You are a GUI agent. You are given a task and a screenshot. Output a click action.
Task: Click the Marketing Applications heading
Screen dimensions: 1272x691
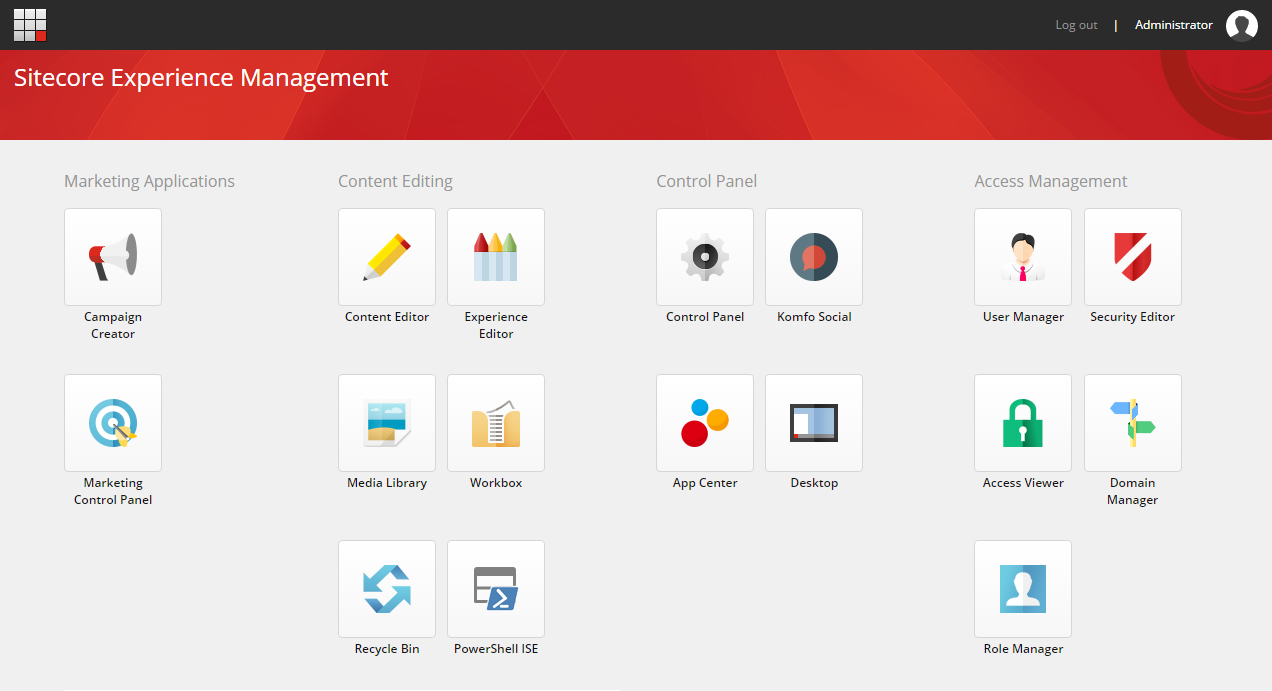[x=150, y=181]
